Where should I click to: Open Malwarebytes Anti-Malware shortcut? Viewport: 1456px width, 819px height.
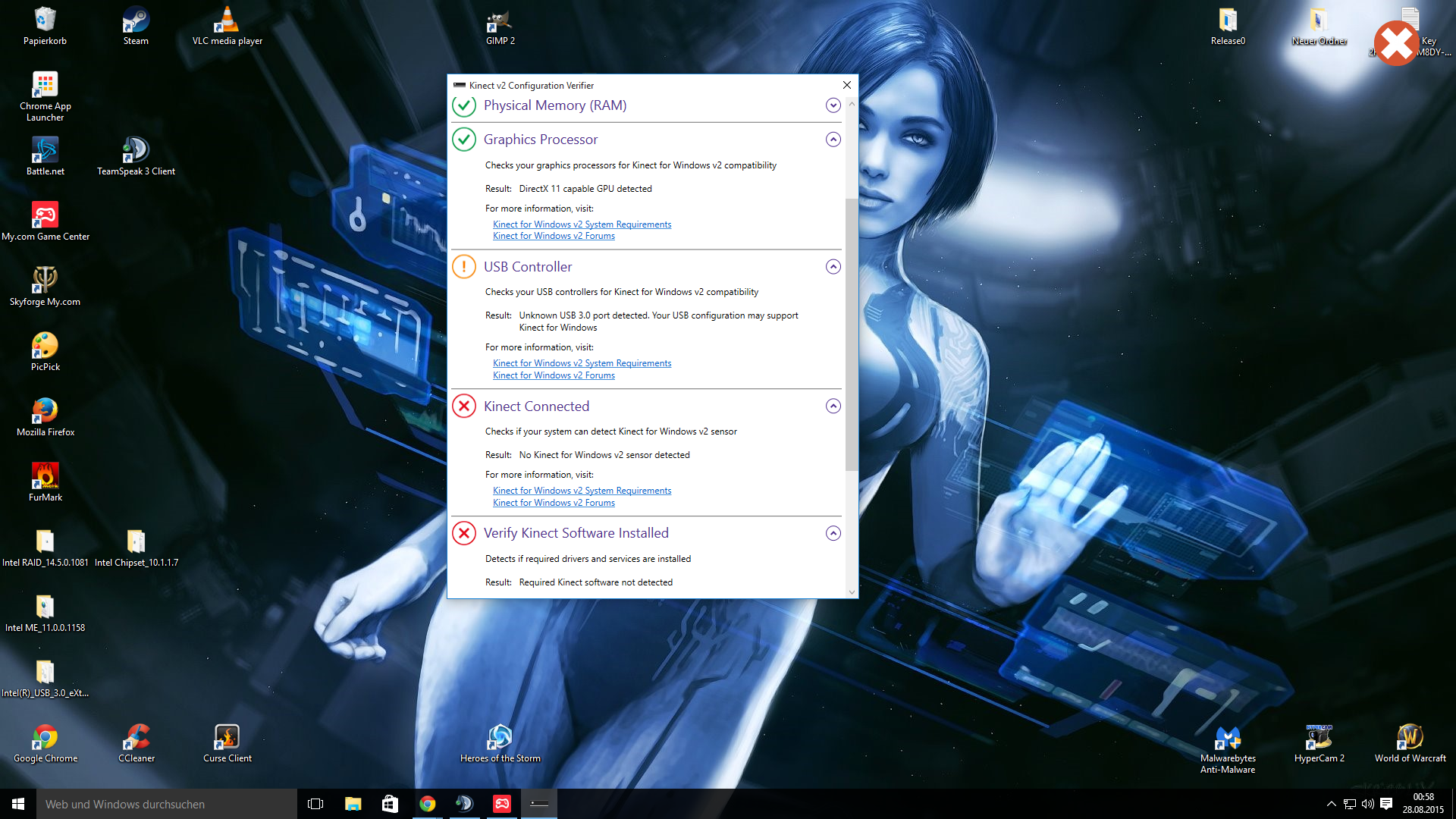[1228, 749]
